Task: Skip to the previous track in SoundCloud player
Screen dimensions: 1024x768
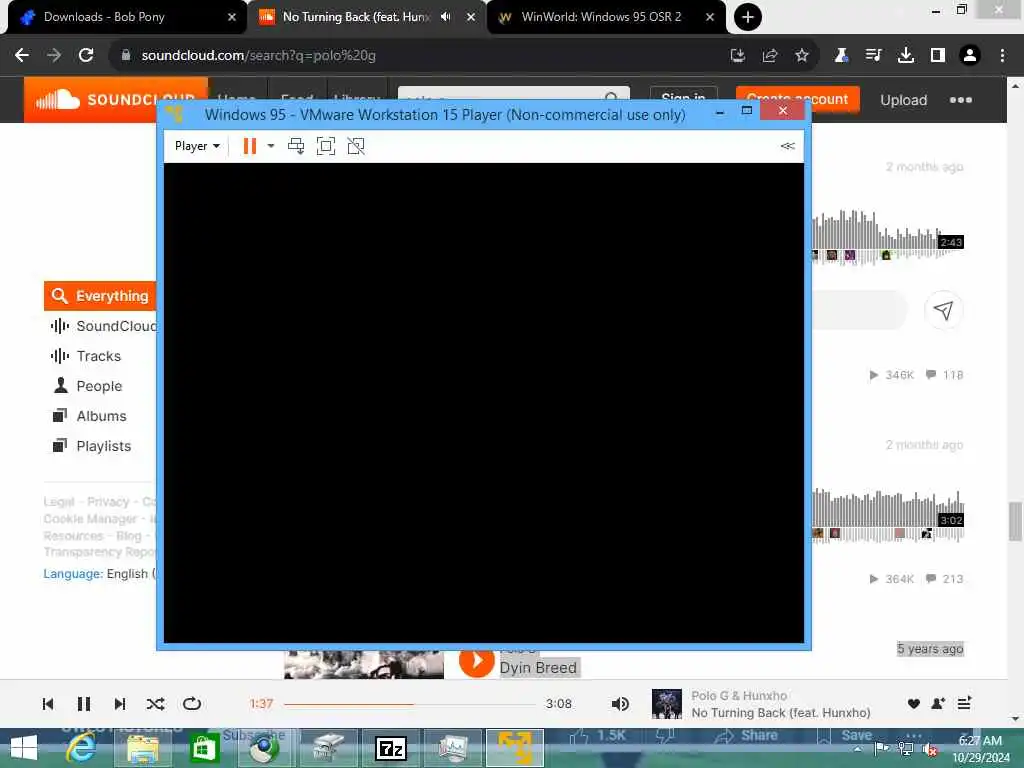Action: coord(48,703)
